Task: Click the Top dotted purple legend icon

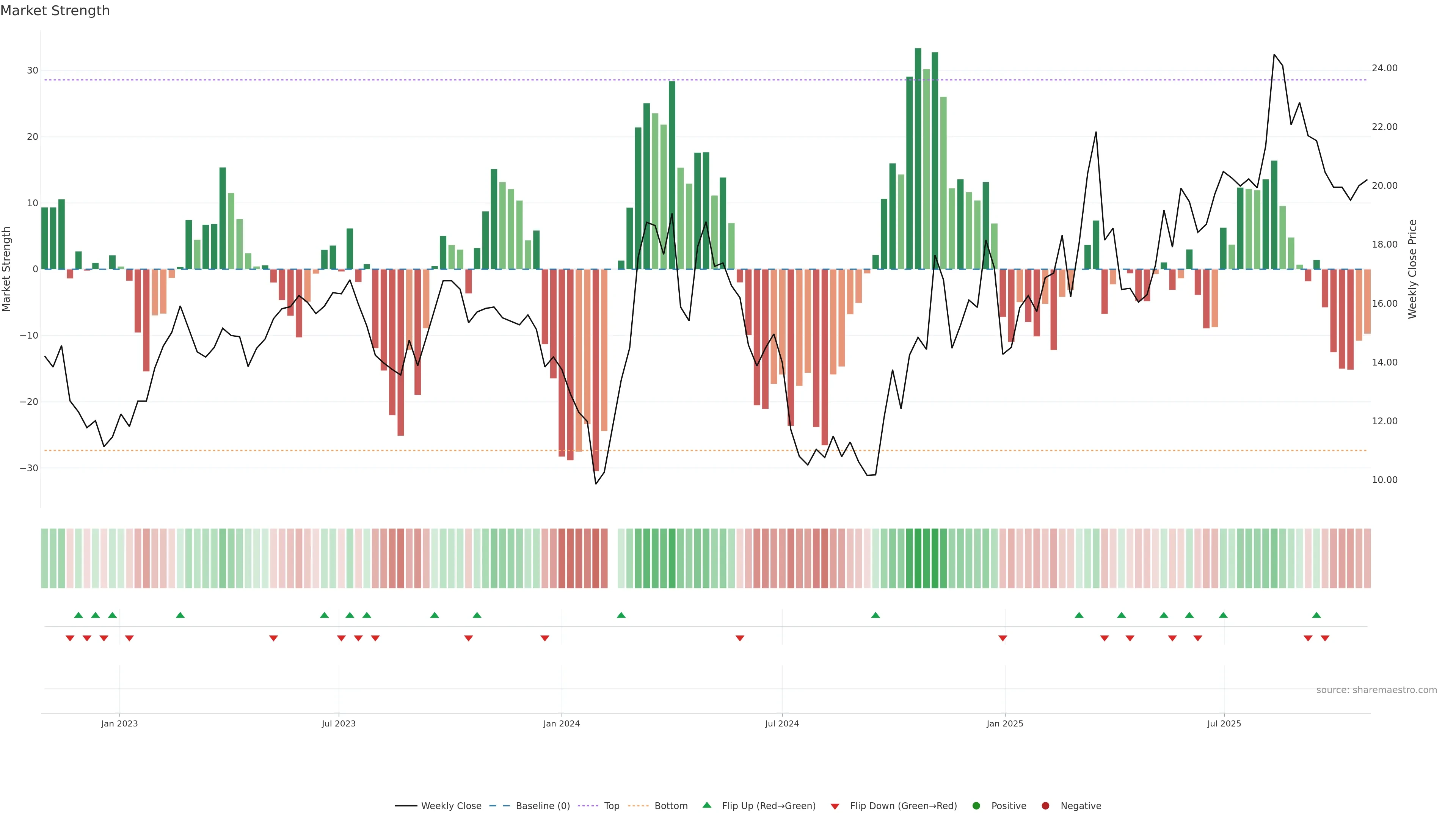Action: point(588,805)
